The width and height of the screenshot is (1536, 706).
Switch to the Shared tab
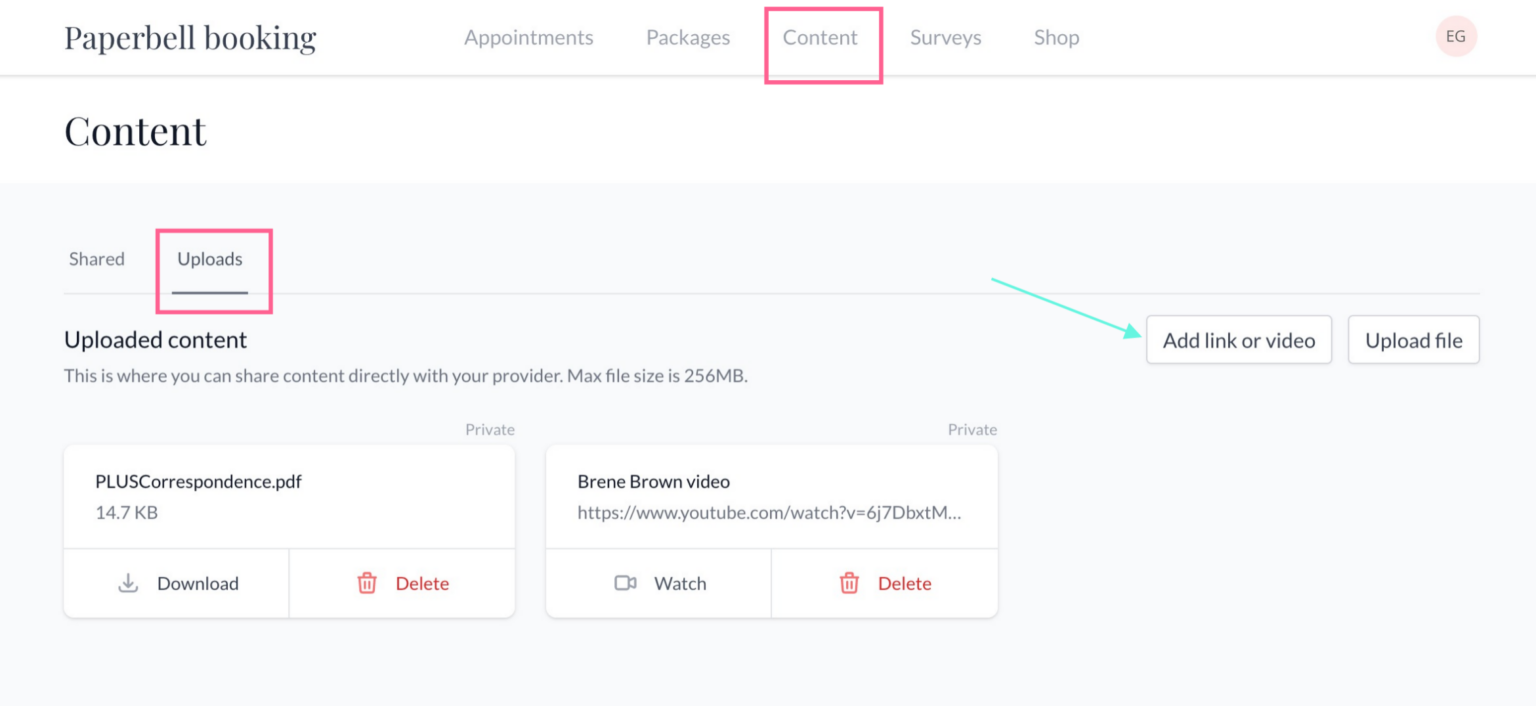pyautogui.click(x=96, y=258)
